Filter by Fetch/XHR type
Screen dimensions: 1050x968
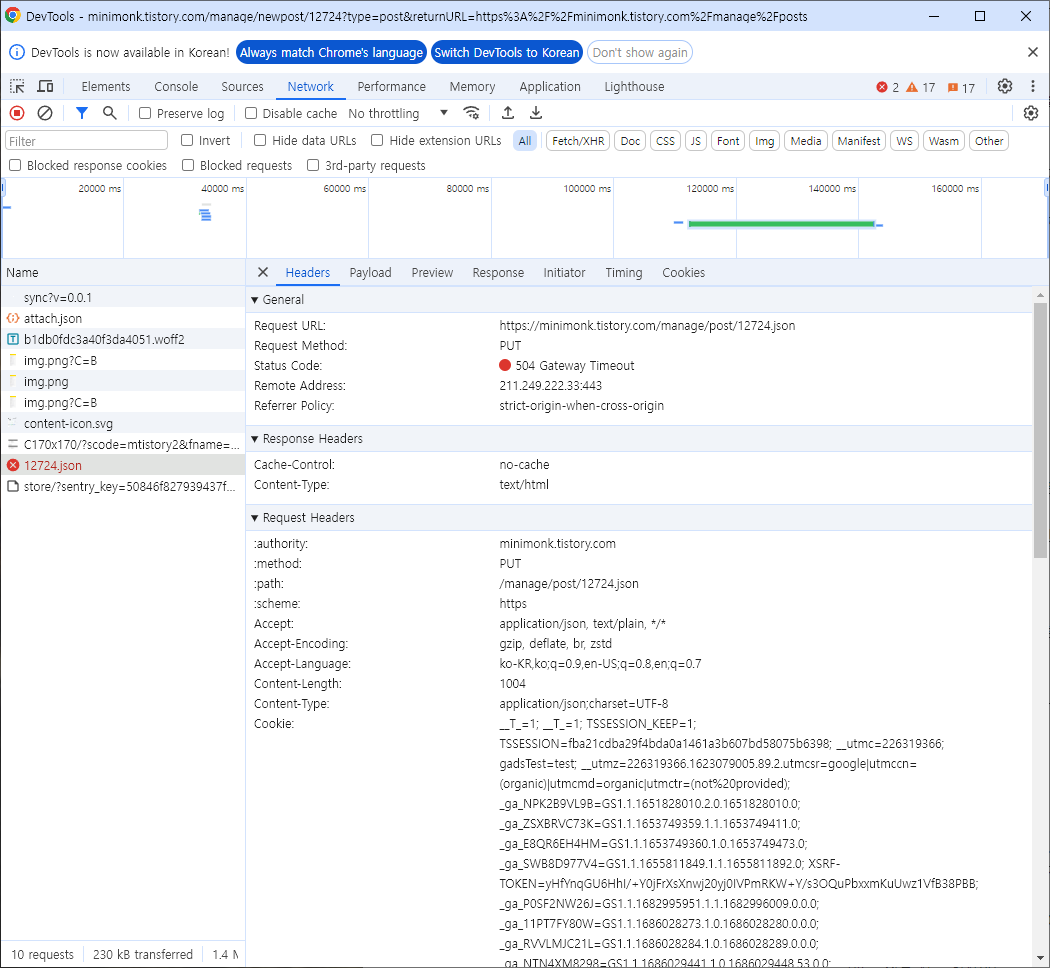[x=578, y=141]
